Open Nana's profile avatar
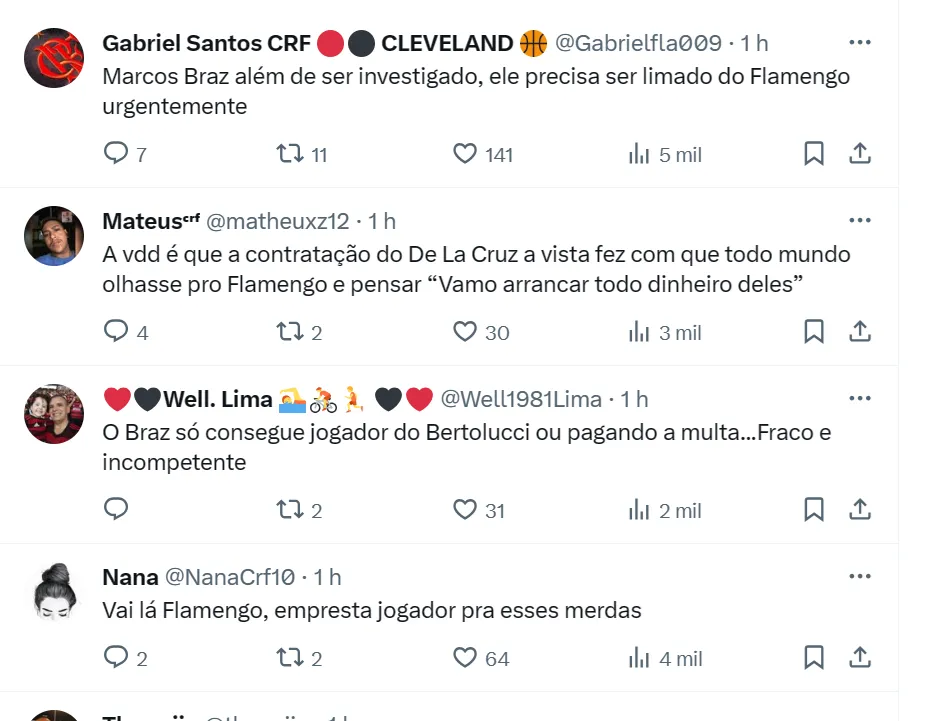 coord(54,592)
